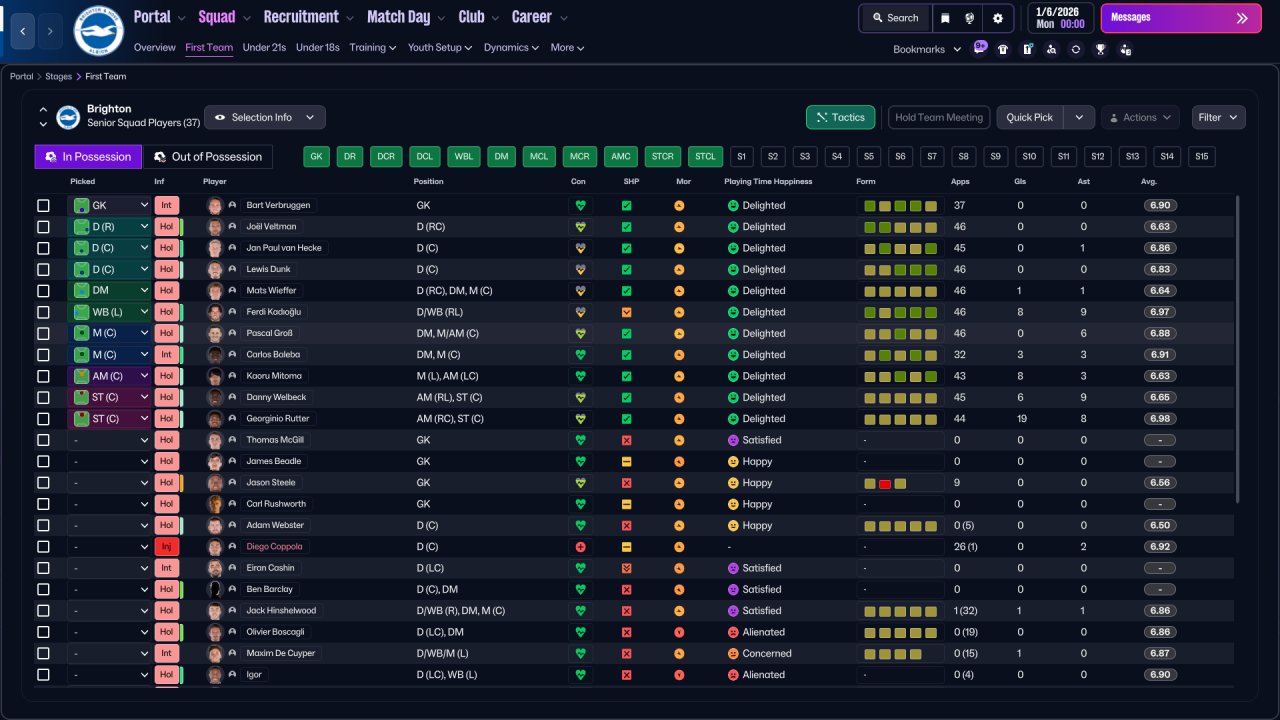Open the kit shirt shortcut icon
Image resolution: width=1280 pixels, height=720 pixels.
coord(1003,49)
